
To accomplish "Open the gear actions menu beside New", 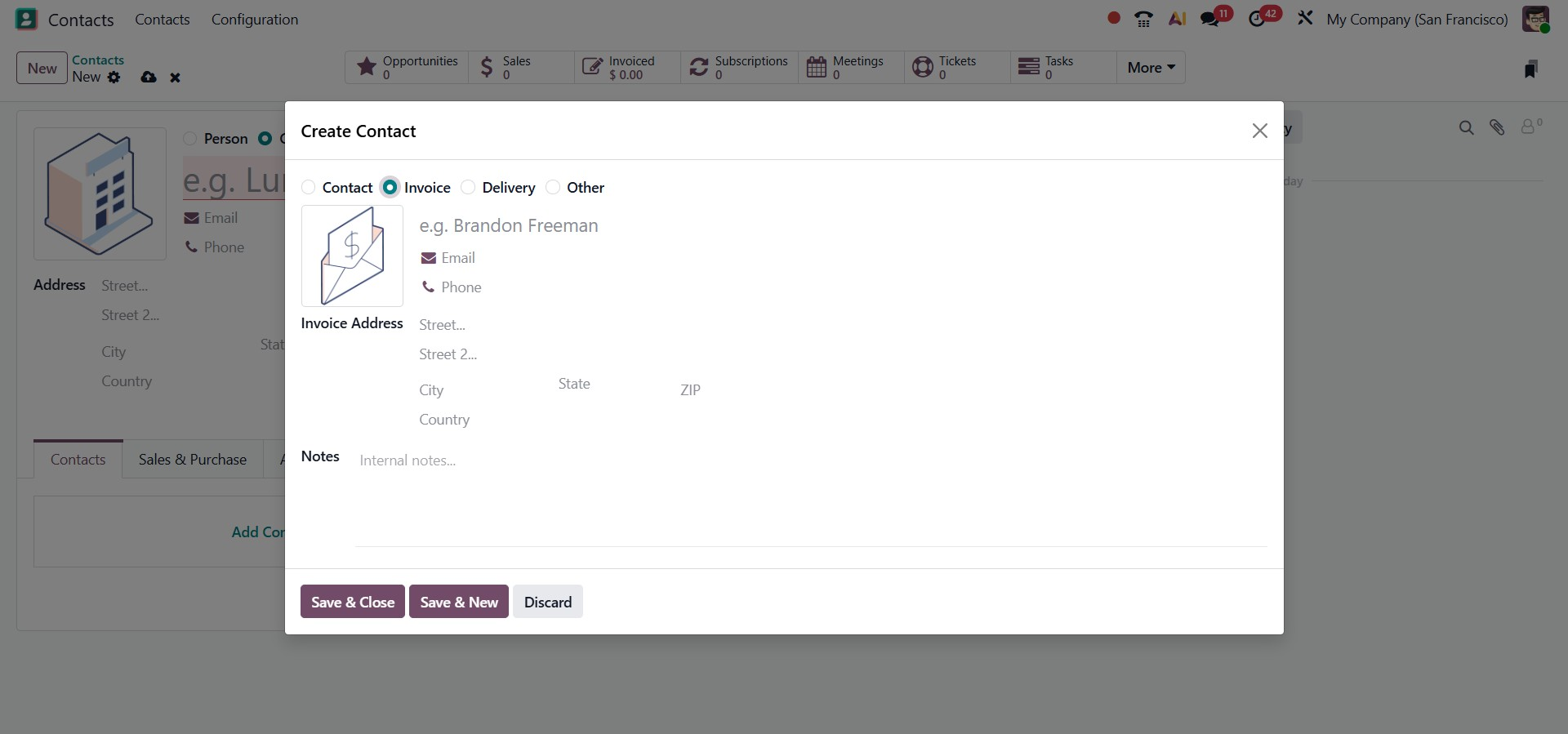I will point(114,77).
